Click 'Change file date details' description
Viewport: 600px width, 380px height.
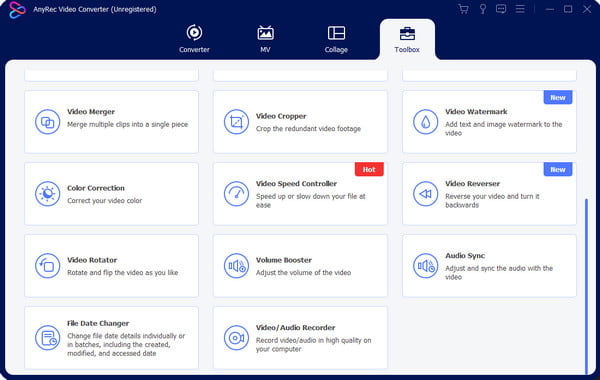coord(126,344)
